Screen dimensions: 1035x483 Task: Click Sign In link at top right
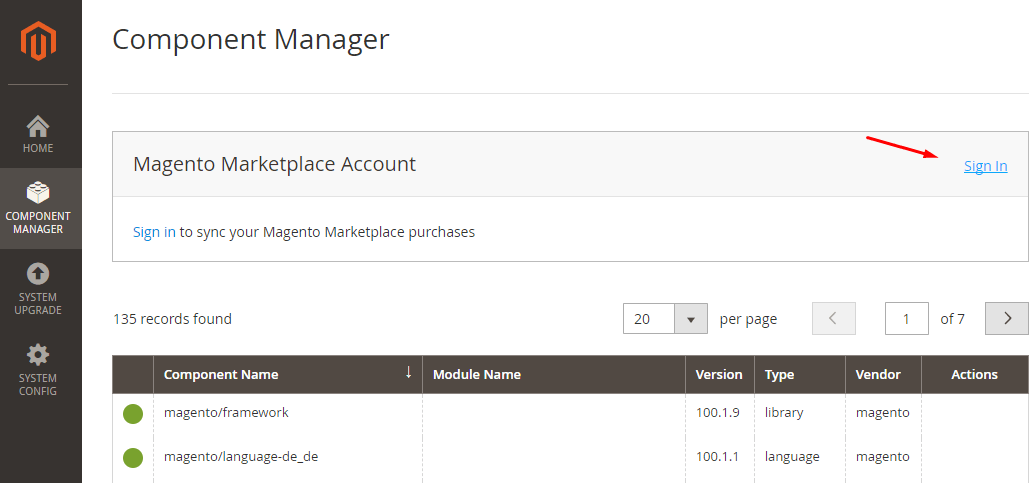tap(985, 166)
